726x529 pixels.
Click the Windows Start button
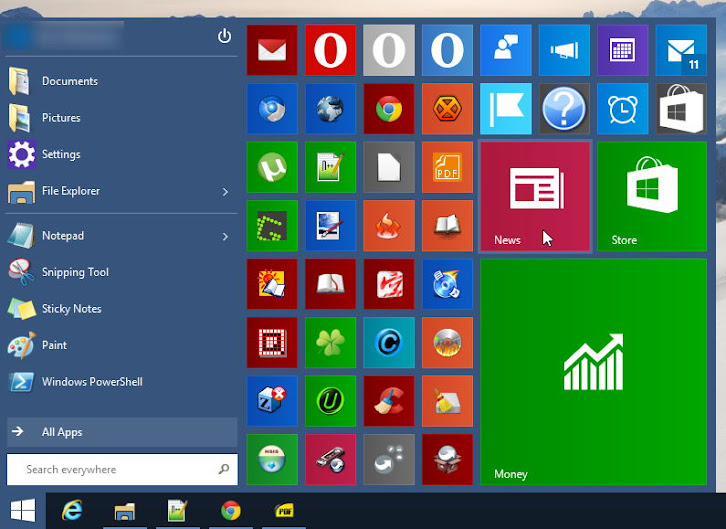click(x=23, y=511)
